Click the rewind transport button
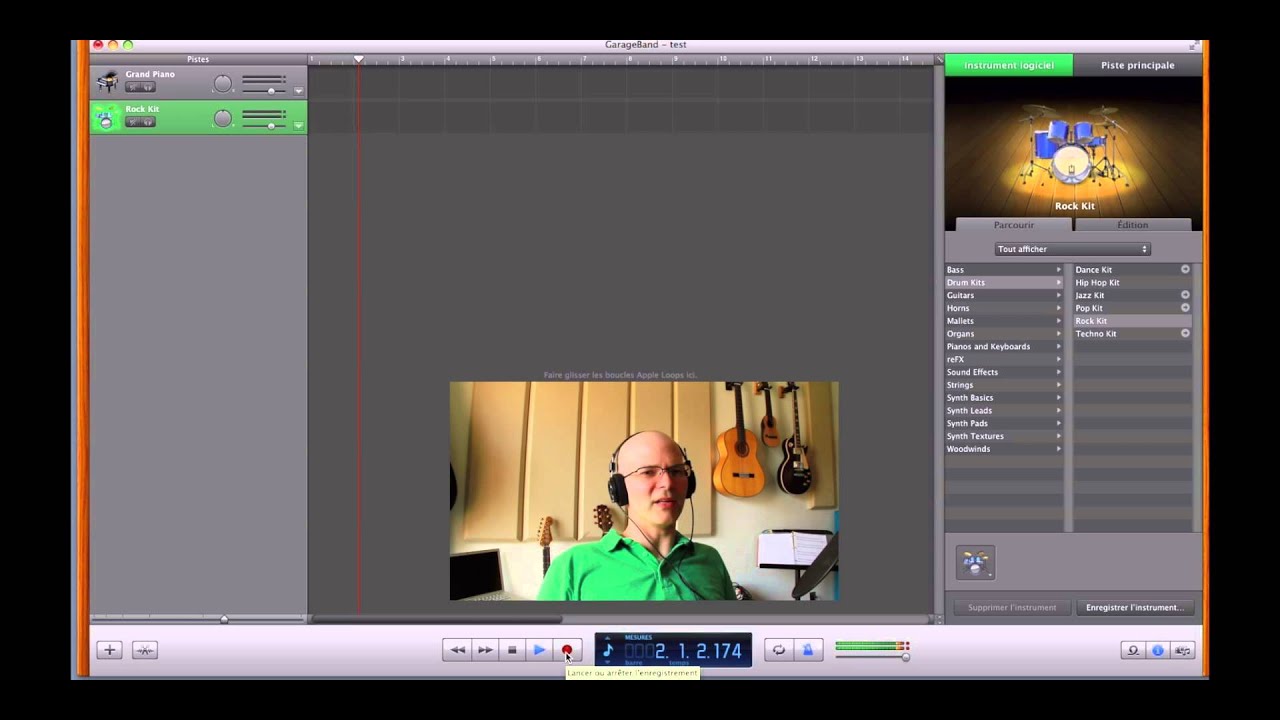Viewport: 1280px width, 720px height. 457,650
